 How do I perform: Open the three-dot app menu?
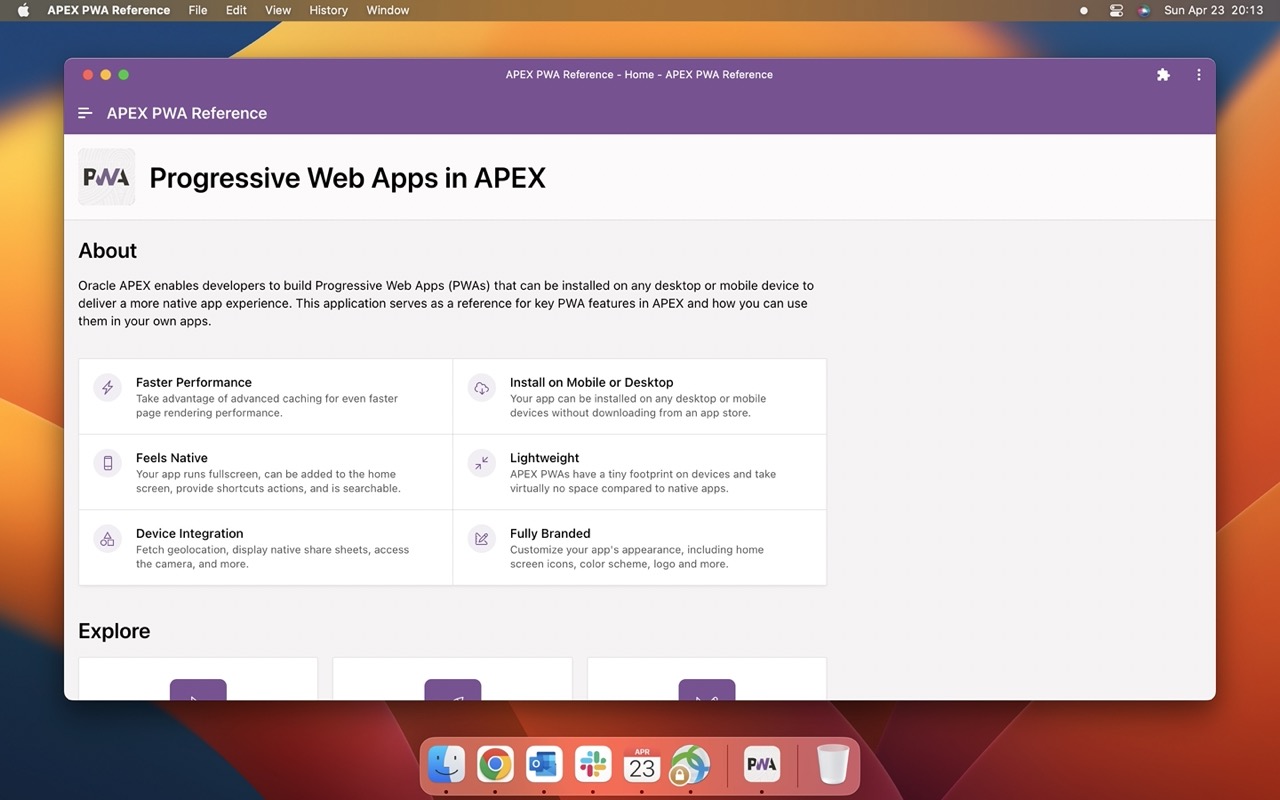click(x=1198, y=75)
